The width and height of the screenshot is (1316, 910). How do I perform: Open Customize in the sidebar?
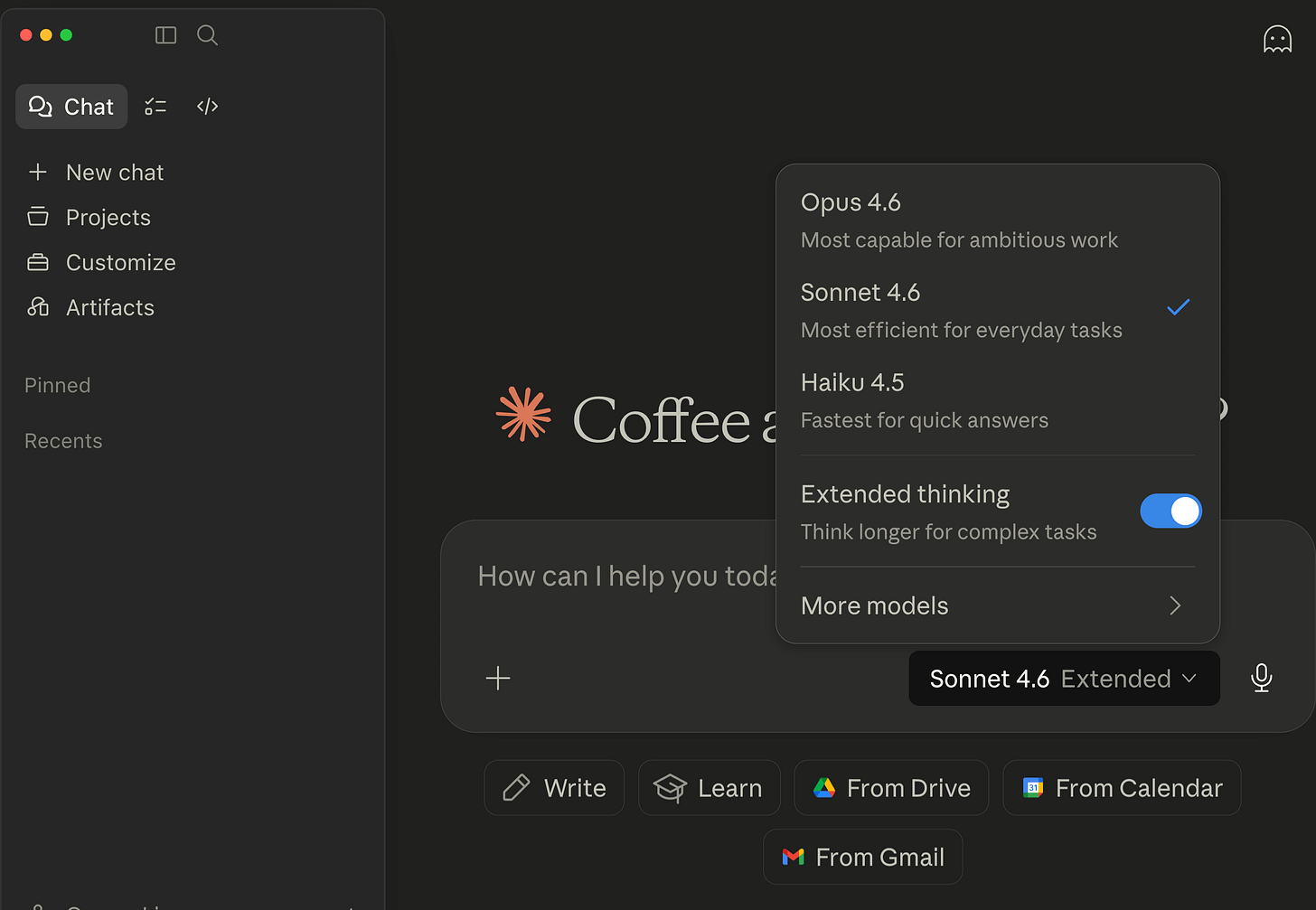tap(101, 263)
